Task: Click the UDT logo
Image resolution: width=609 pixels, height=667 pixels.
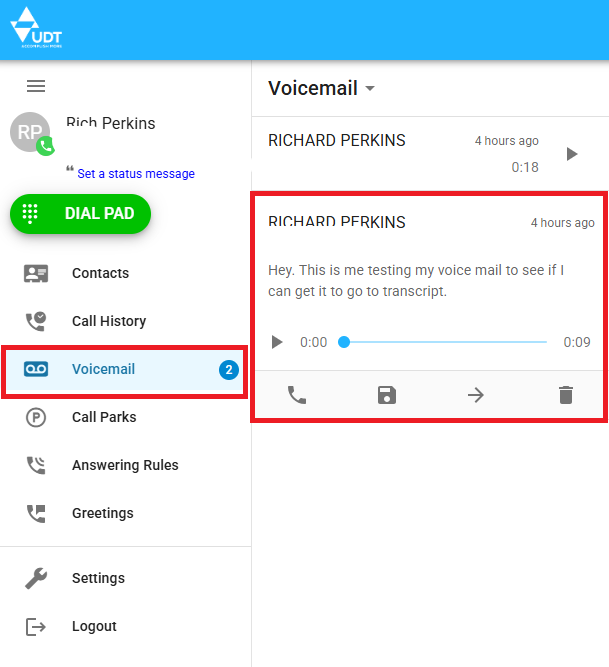Action: point(37,28)
